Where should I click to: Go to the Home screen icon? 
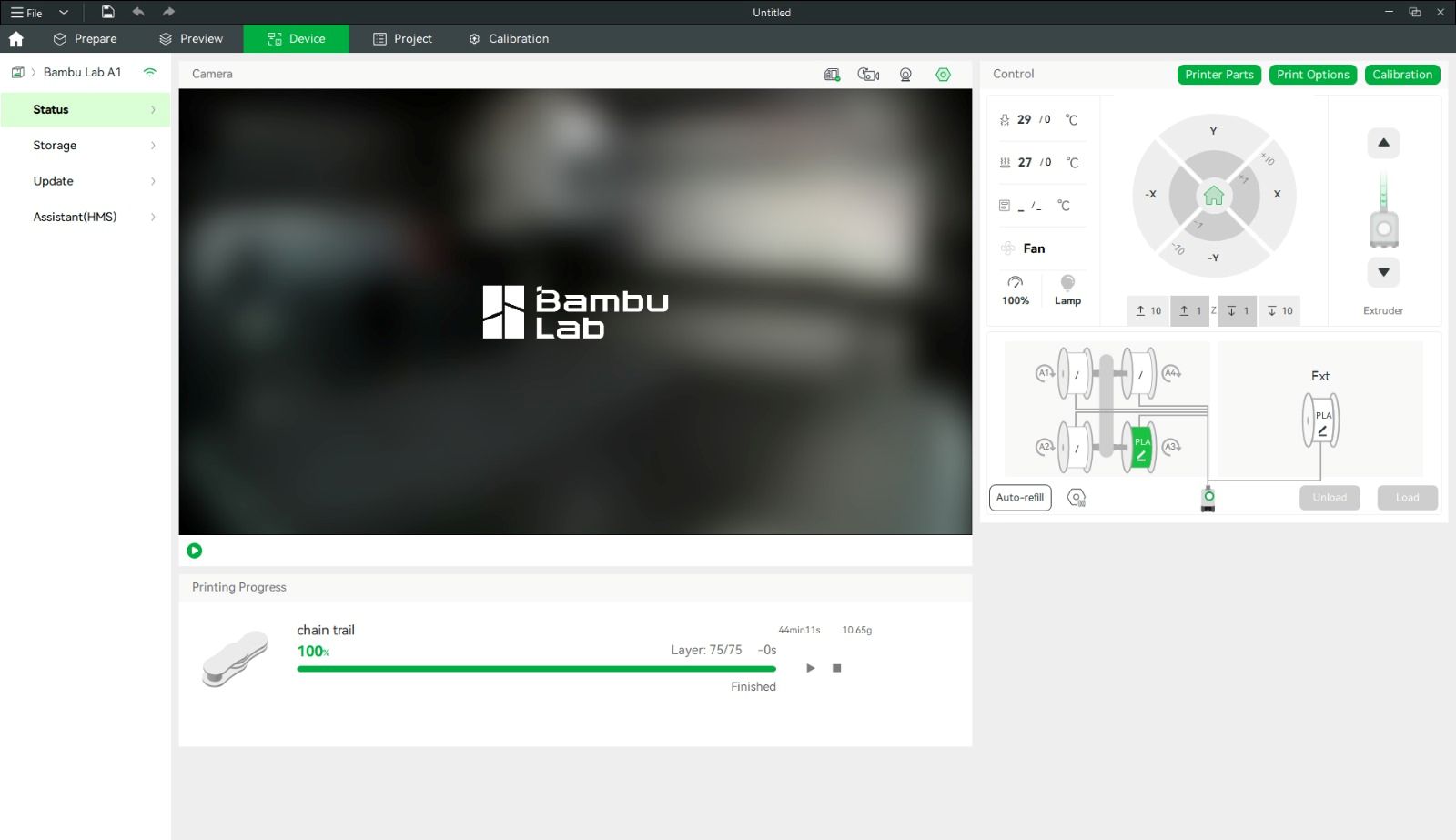[15, 39]
